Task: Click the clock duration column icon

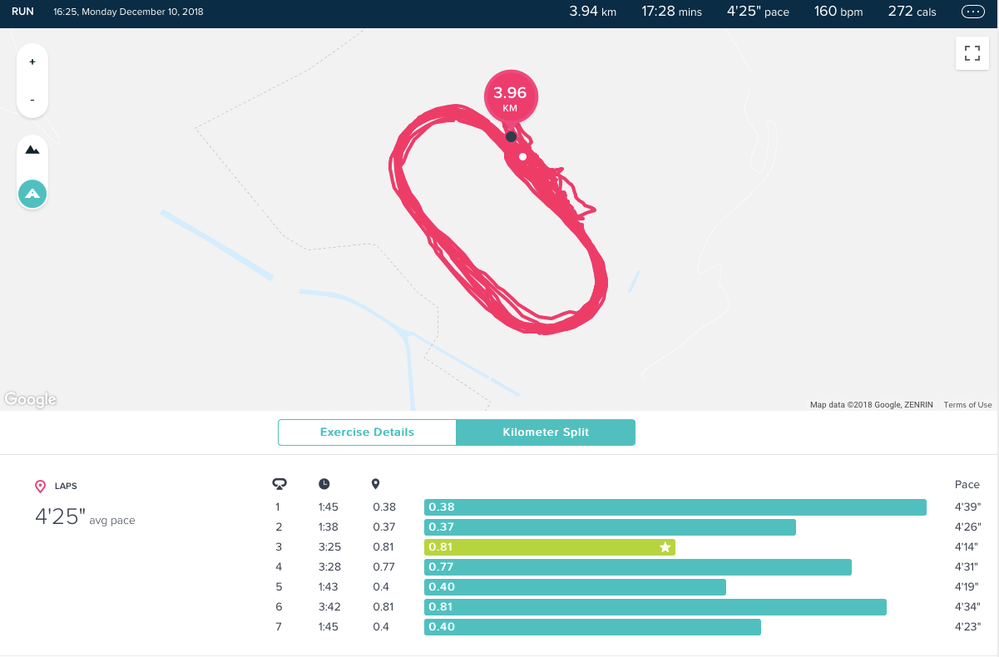Action: [325, 484]
